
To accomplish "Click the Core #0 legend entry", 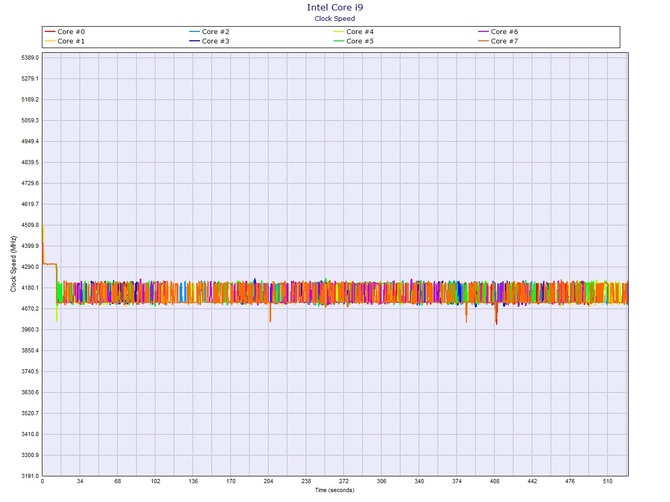I will coord(65,32).
